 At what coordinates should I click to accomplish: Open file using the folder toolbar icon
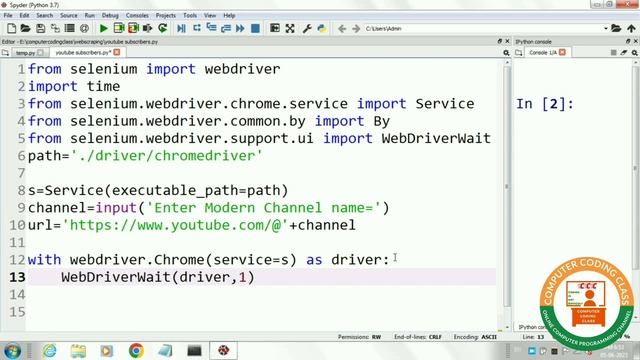[x=25, y=28]
